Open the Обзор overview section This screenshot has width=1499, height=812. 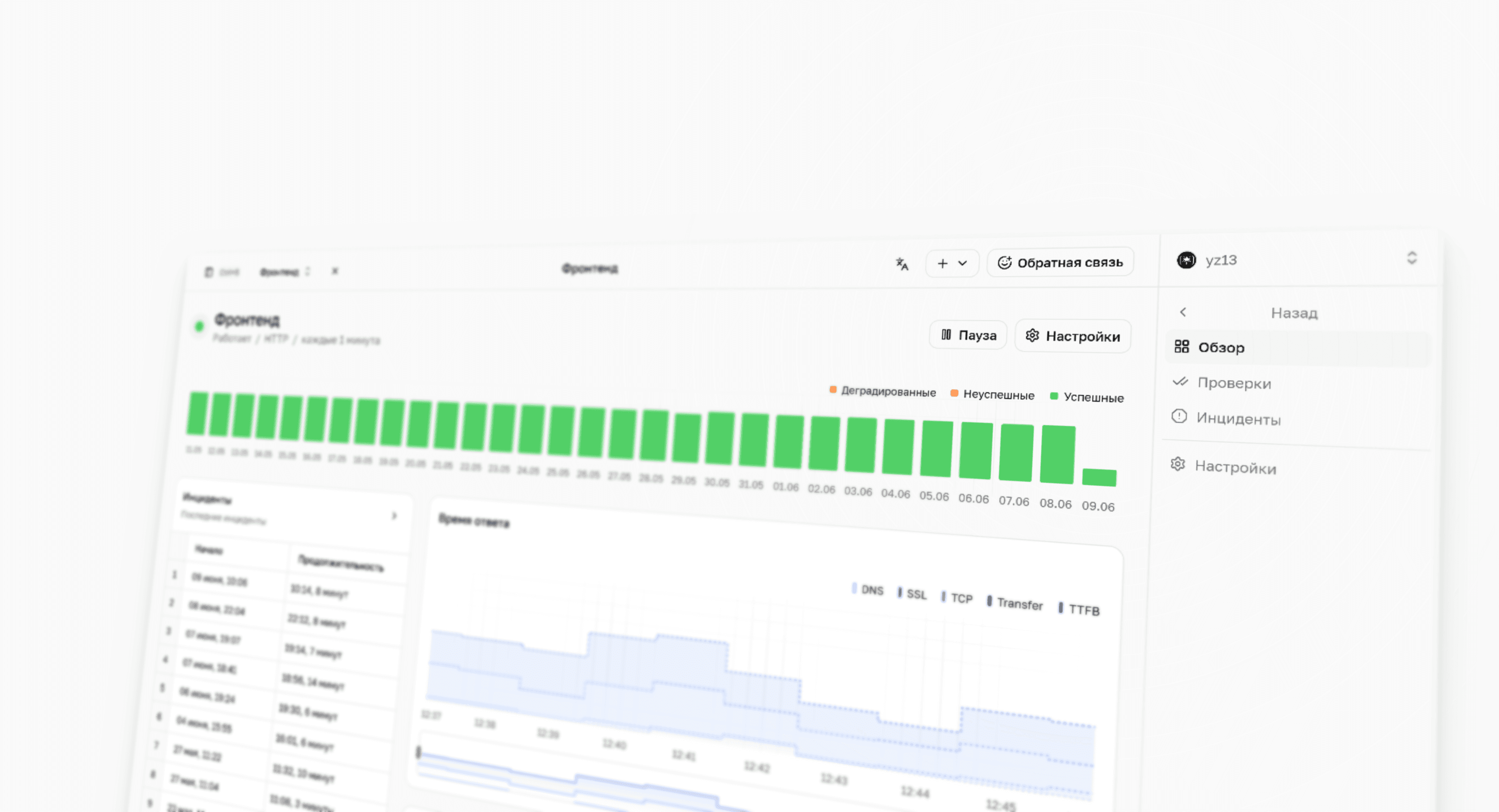(1298, 348)
